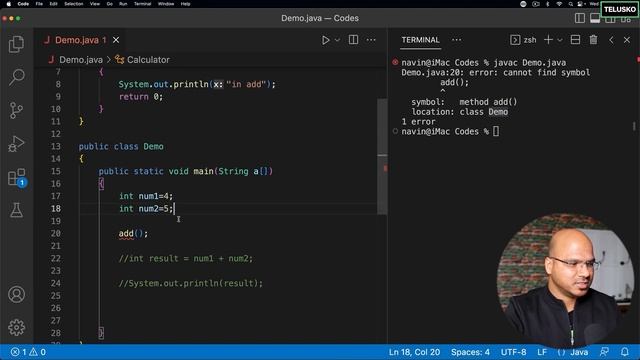The image size is (640, 360).
Task: Open the View menu
Action: (95, 4)
